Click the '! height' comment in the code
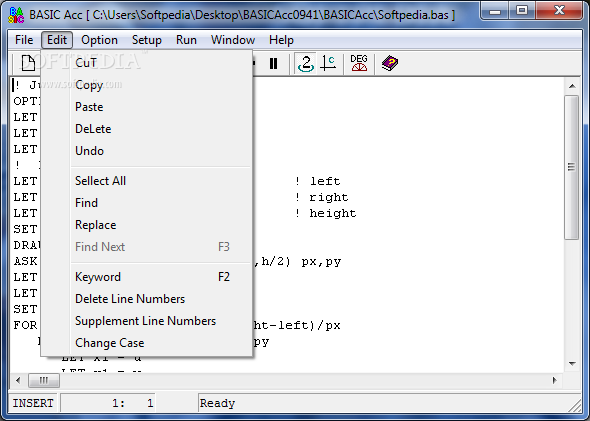 pos(325,213)
